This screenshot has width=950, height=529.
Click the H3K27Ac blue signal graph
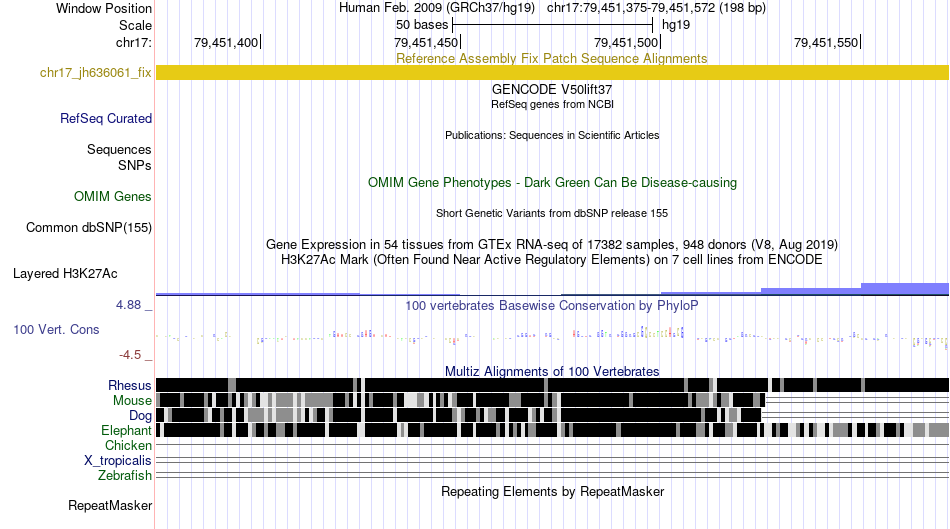[x=552, y=289]
